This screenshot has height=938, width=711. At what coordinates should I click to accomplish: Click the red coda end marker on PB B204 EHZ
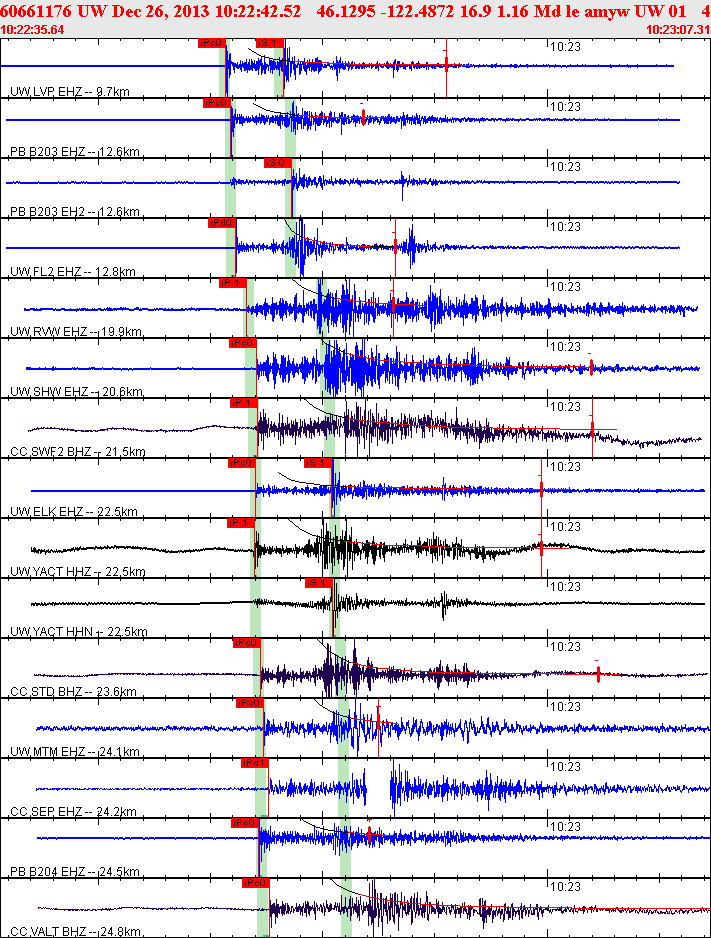(369, 833)
